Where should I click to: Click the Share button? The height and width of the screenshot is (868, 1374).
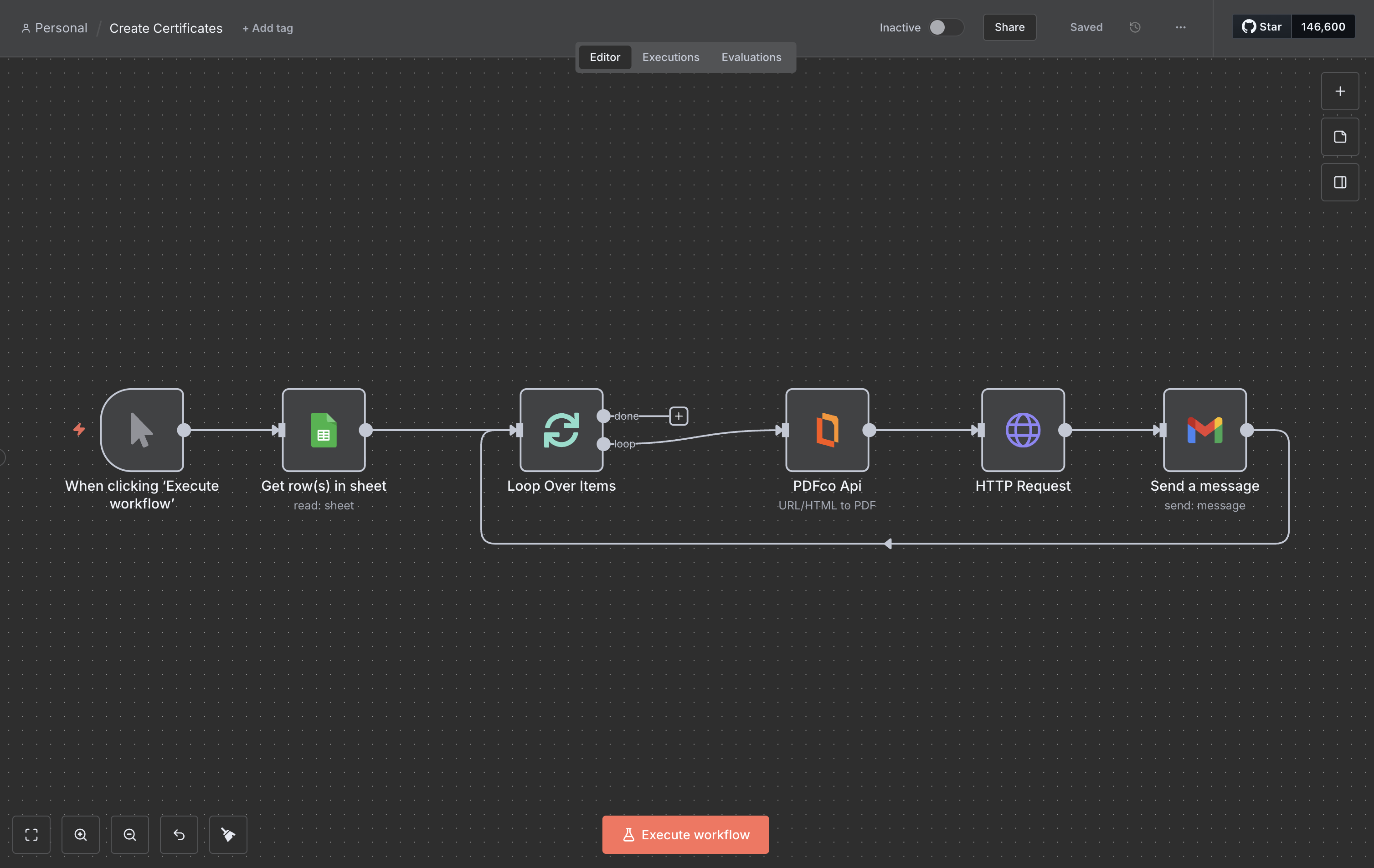(x=1009, y=27)
